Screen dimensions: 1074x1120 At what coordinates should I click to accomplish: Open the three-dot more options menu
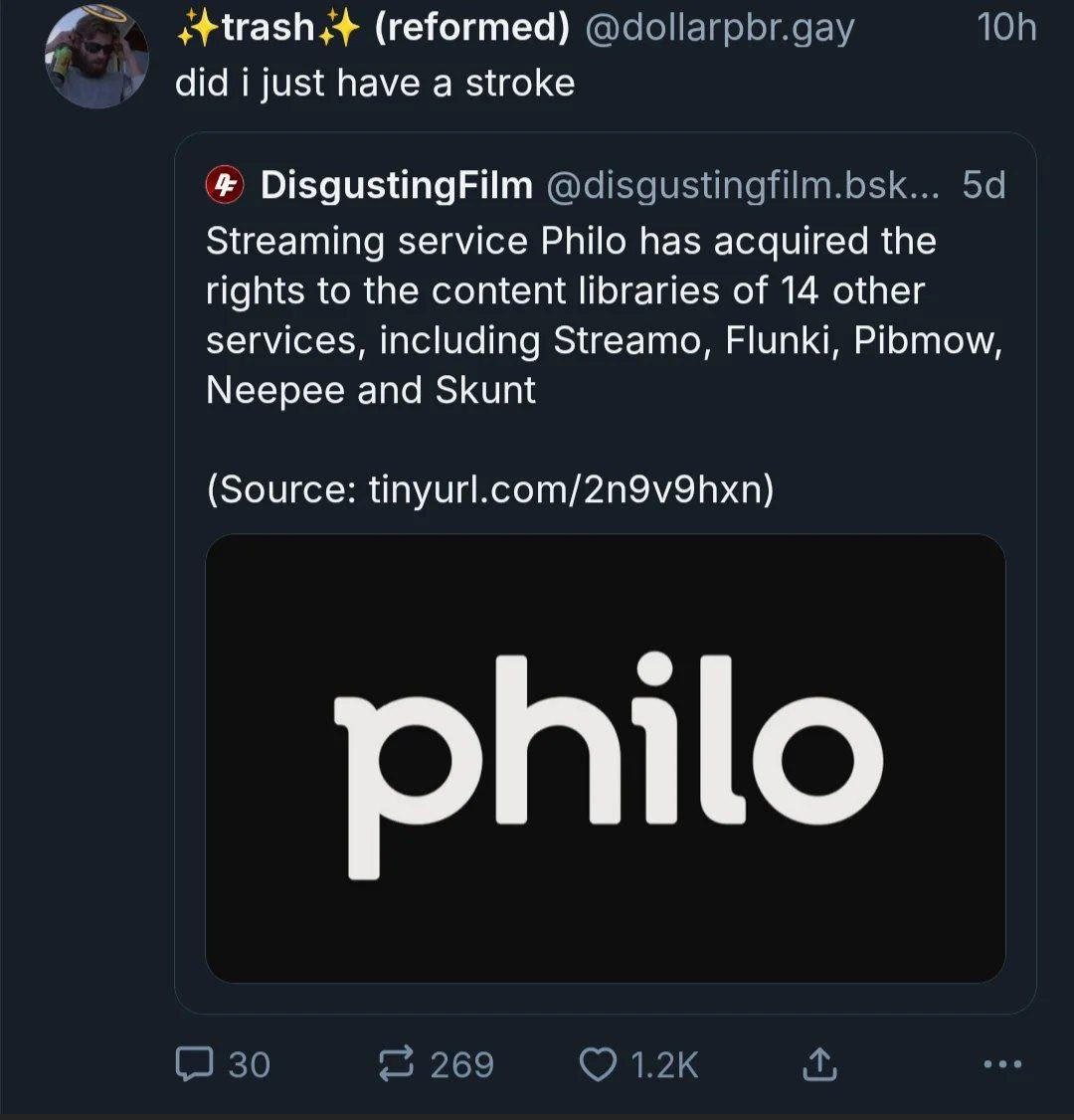[x=1002, y=1064]
